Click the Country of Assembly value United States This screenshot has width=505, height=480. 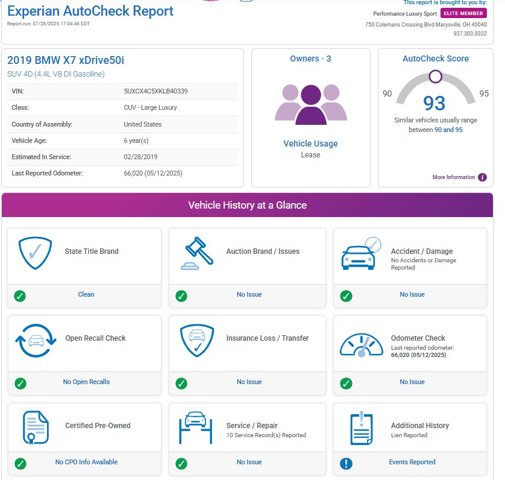143,124
